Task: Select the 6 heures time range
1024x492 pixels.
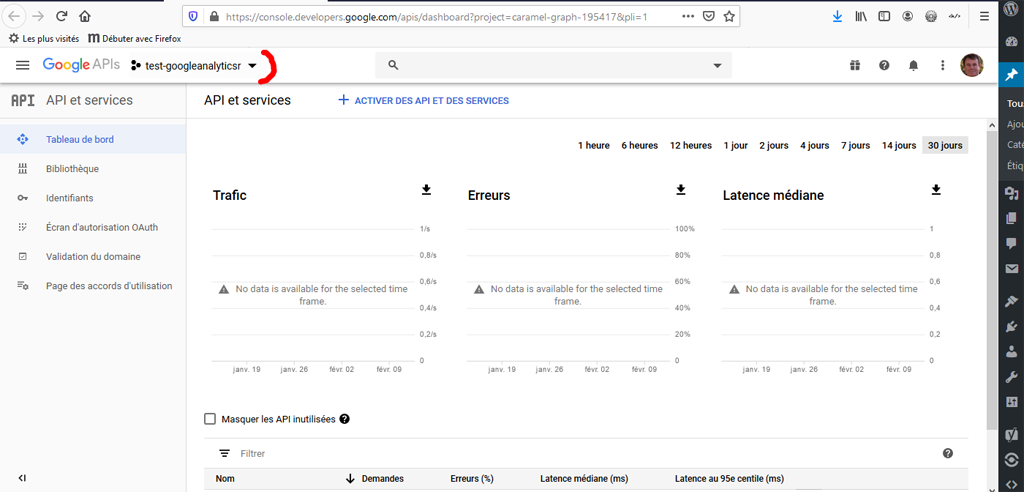Action: (x=639, y=146)
